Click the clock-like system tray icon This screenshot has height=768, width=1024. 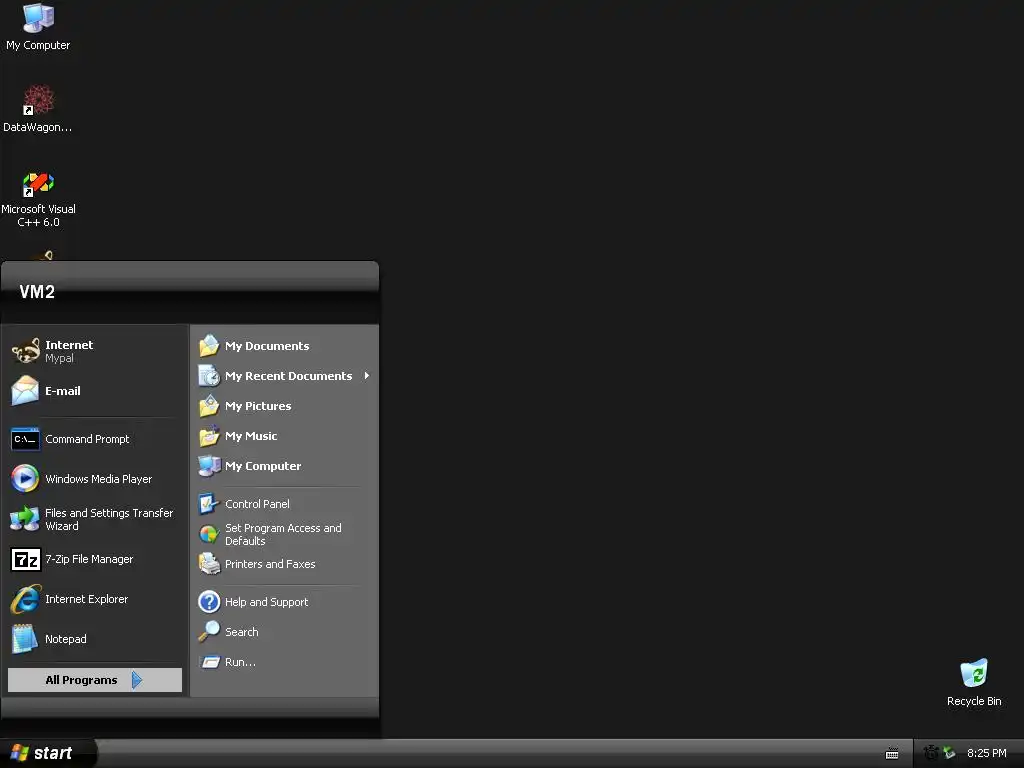[x=931, y=753]
